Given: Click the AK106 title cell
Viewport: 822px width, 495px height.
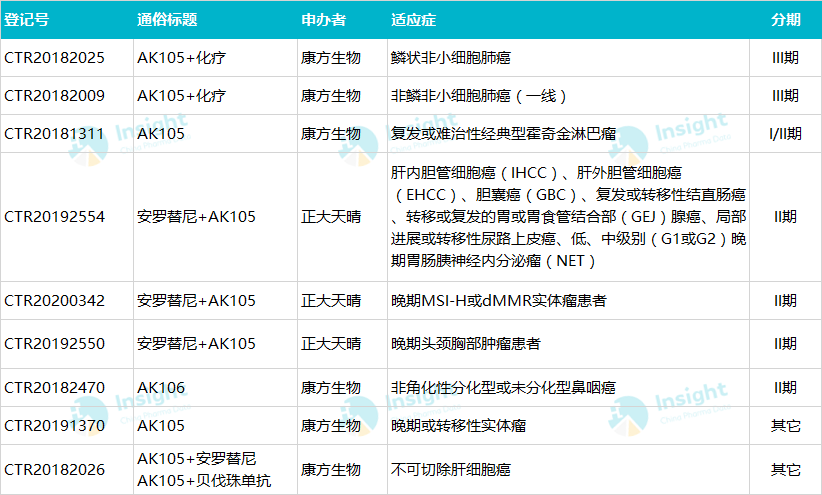Looking at the screenshot, I should [161, 388].
